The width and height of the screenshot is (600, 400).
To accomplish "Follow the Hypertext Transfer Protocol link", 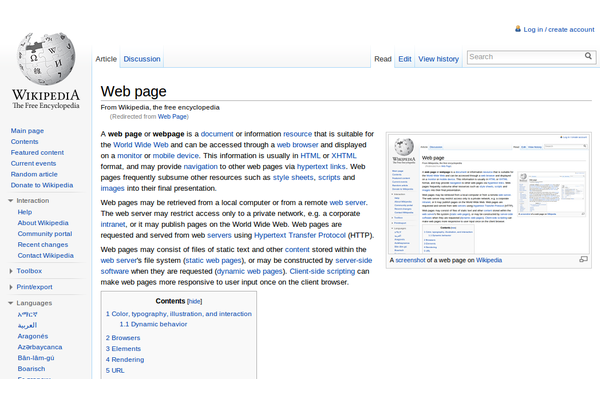I will tap(300, 235).
